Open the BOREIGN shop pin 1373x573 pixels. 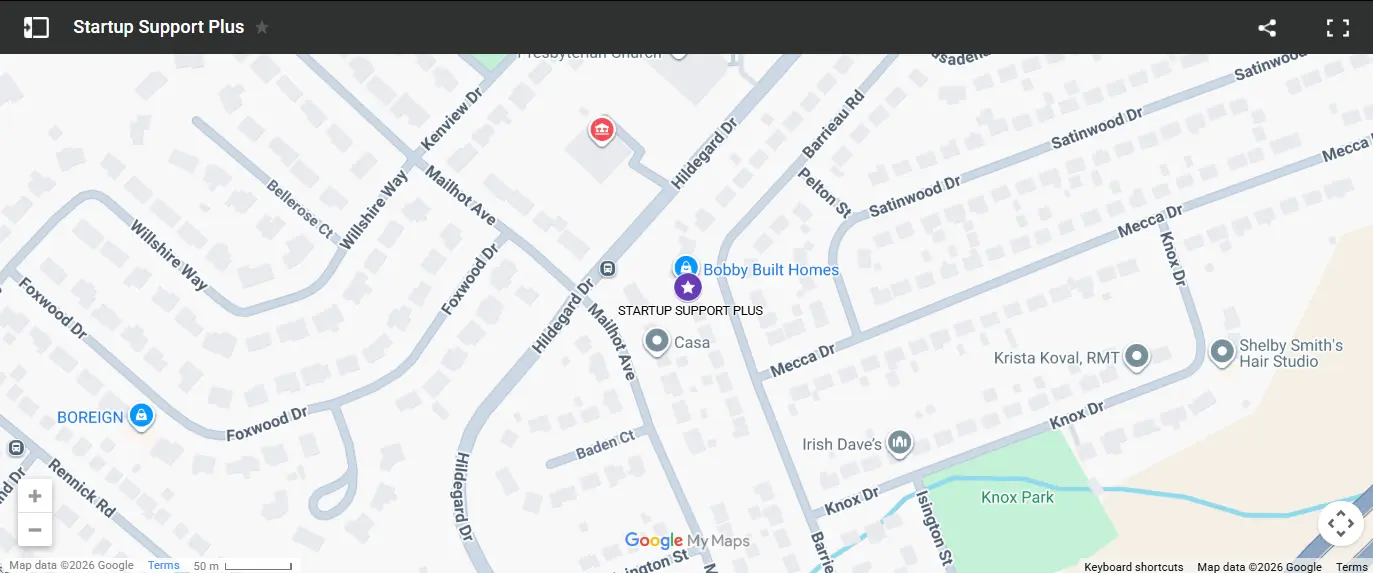click(142, 417)
